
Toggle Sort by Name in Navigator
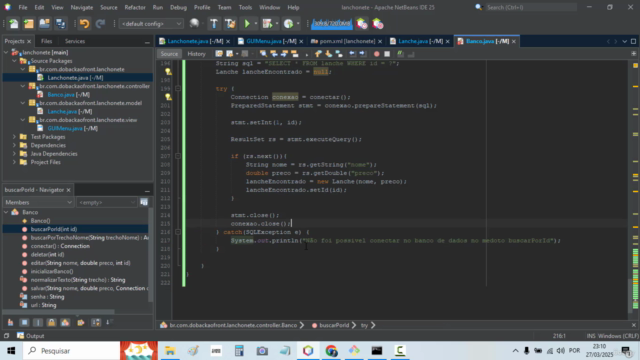pyautogui.click(x=96, y=322)
